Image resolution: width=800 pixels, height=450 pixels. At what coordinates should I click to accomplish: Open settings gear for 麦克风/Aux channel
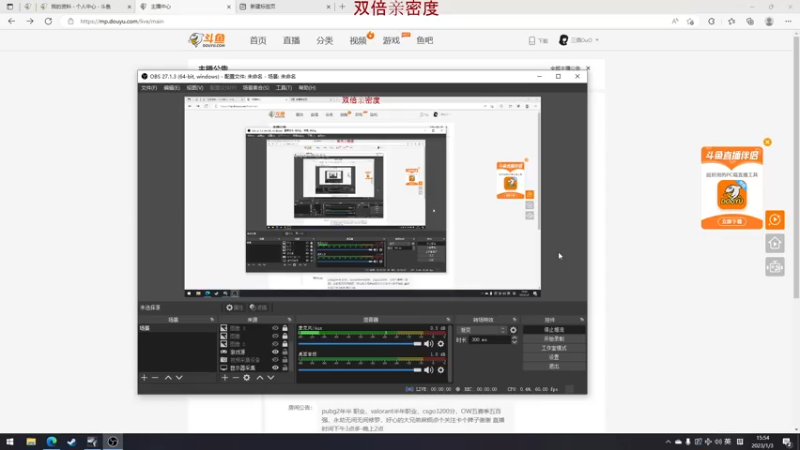(x=441, y=344)
